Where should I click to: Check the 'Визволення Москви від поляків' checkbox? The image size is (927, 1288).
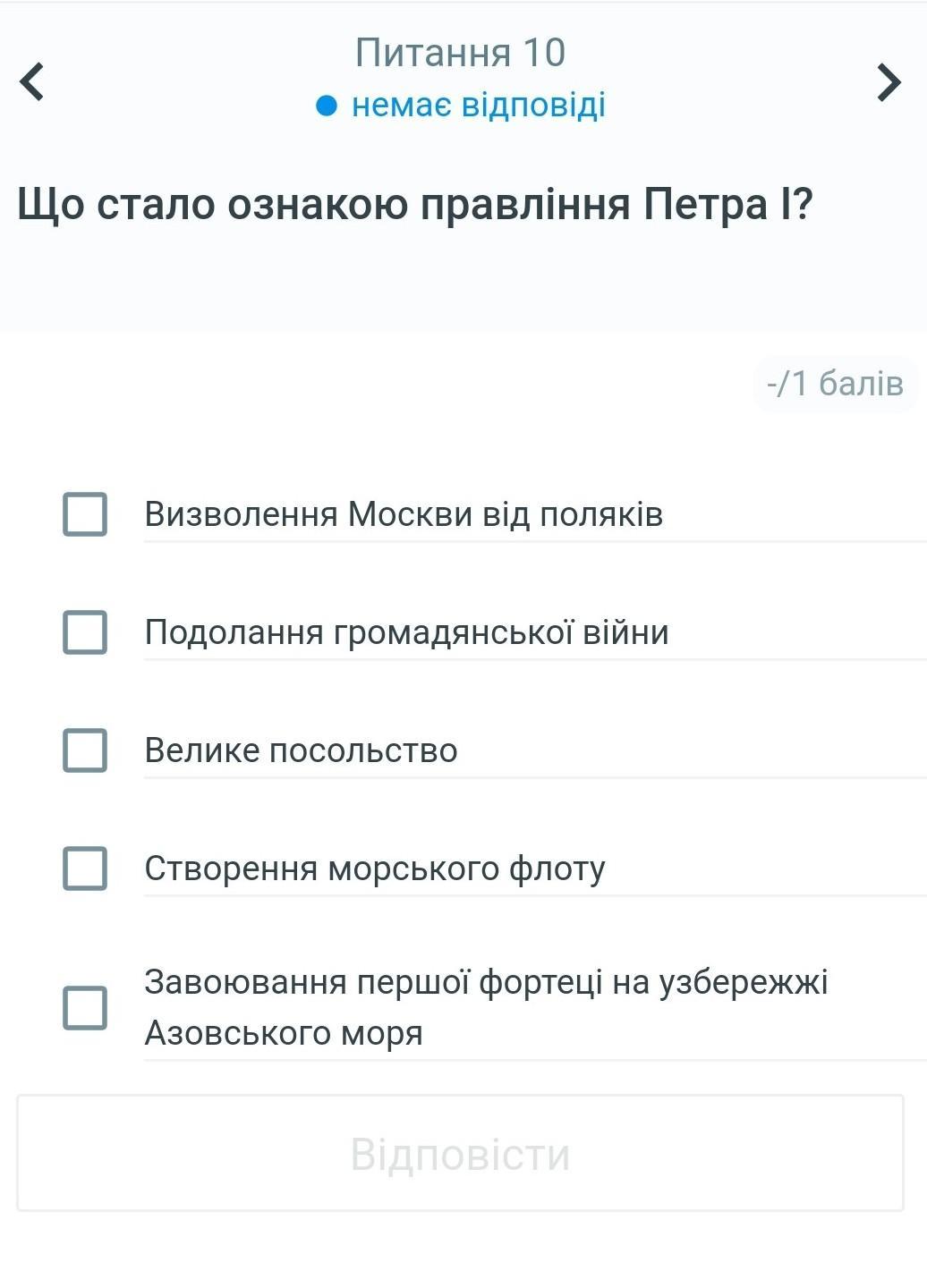pos(85,514)
